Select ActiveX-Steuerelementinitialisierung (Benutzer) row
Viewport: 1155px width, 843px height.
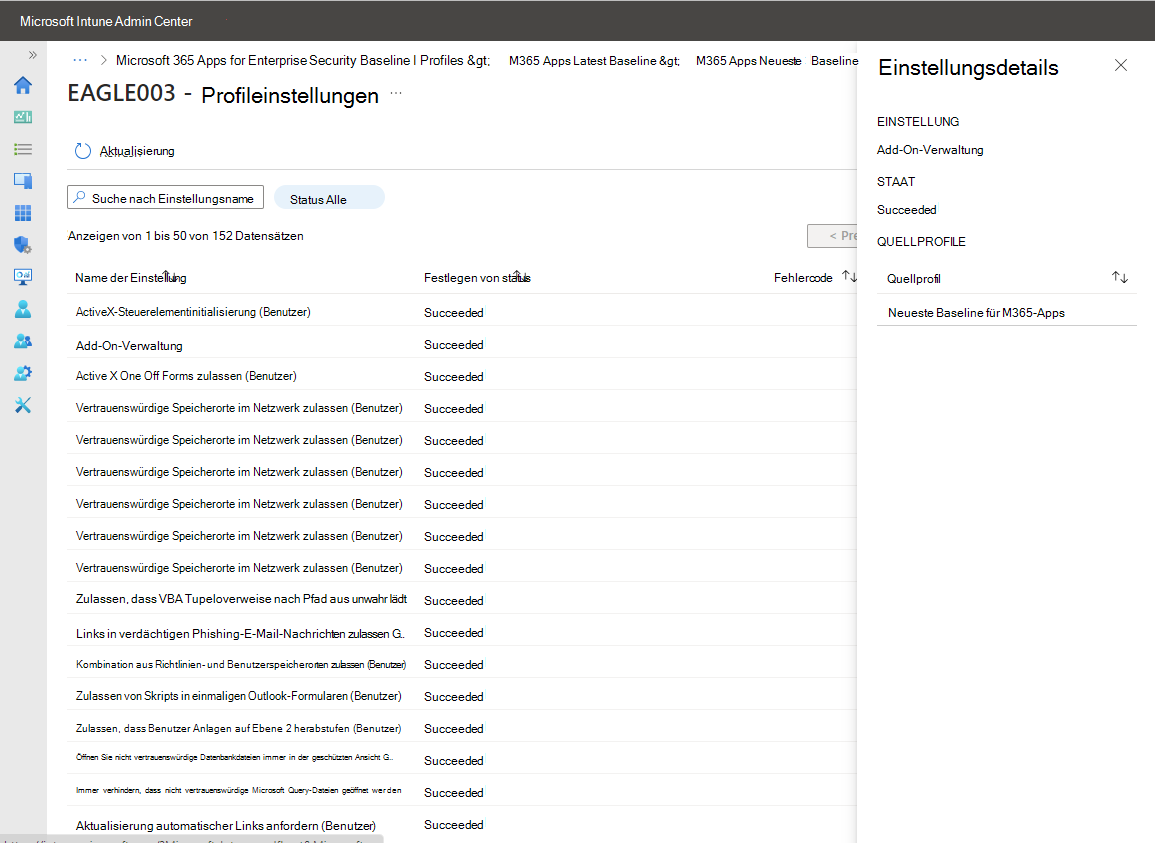(462, 312)
